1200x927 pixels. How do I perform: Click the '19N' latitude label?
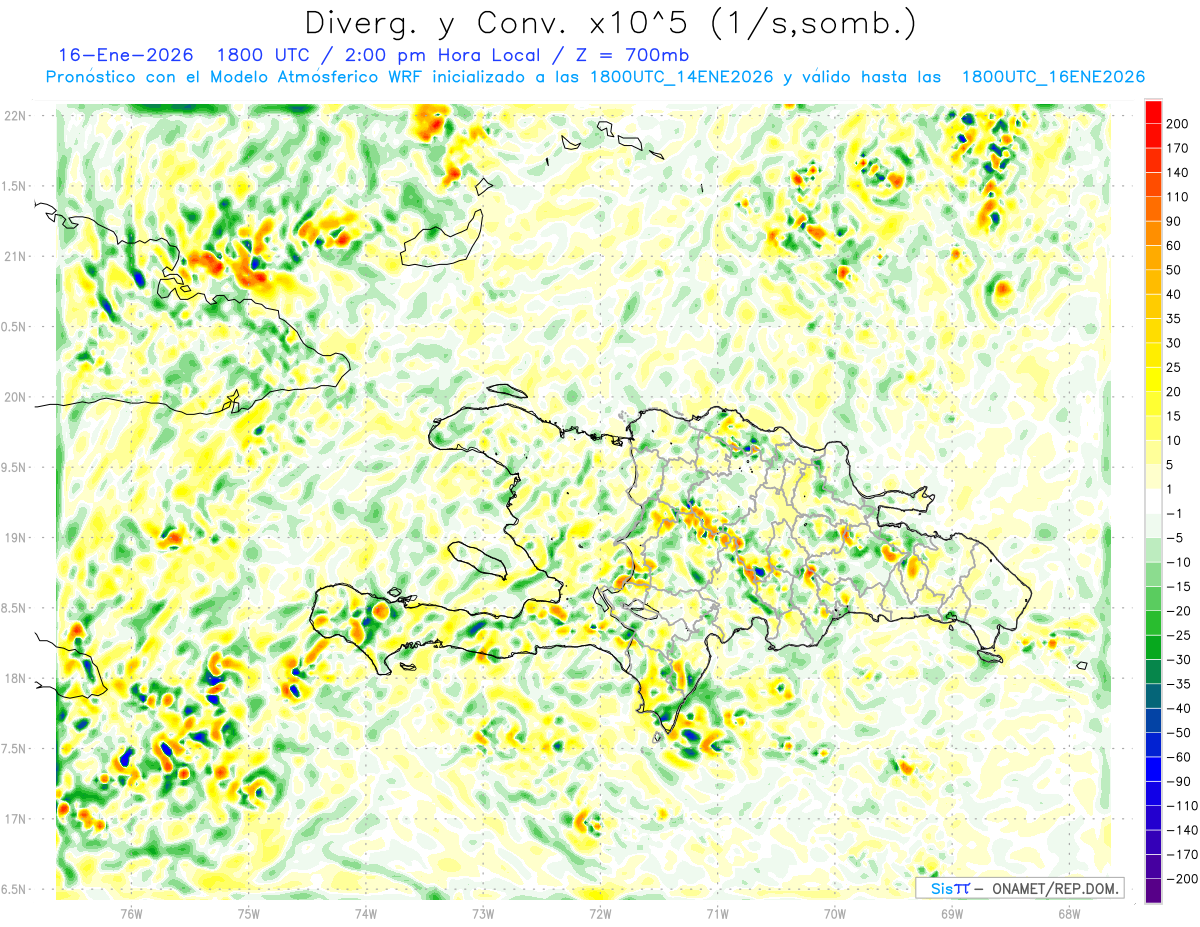click(15, 538)
